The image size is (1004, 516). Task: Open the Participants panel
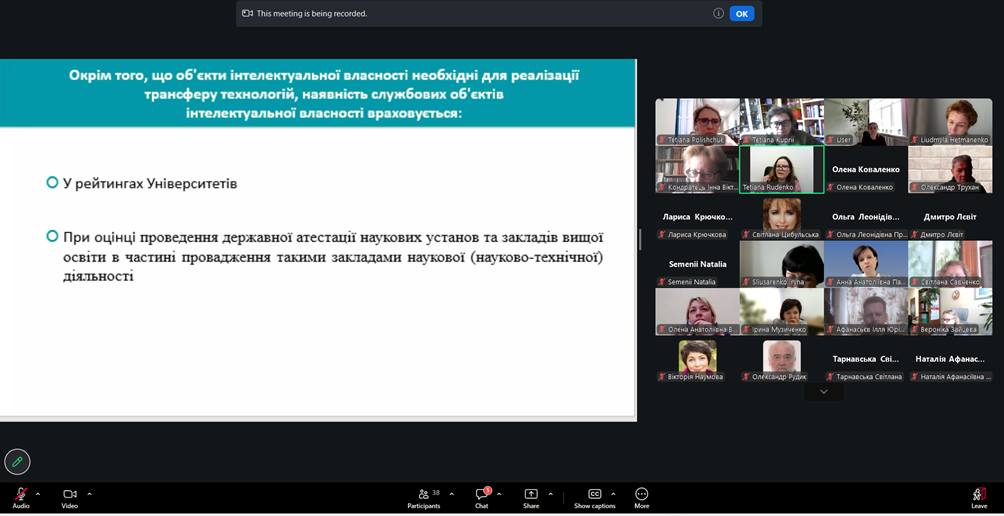coord(424,494)
